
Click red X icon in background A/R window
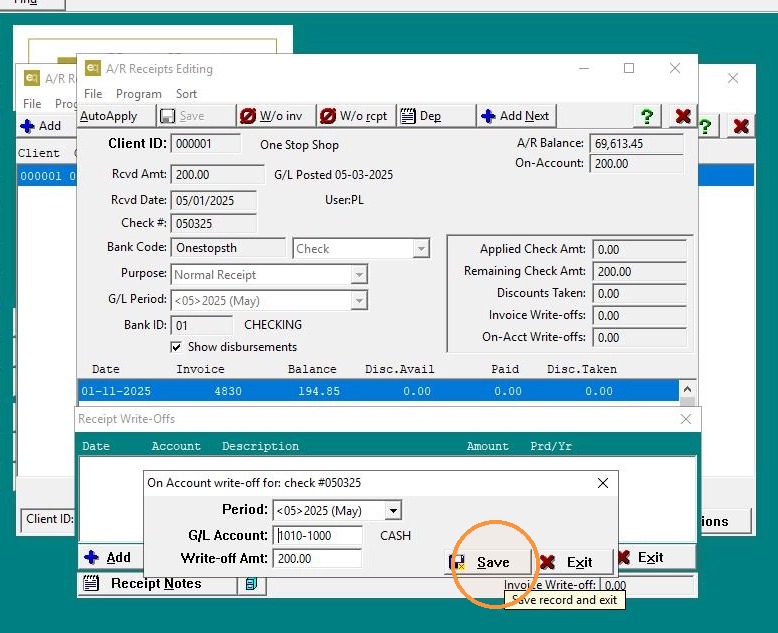pos(741,126)
